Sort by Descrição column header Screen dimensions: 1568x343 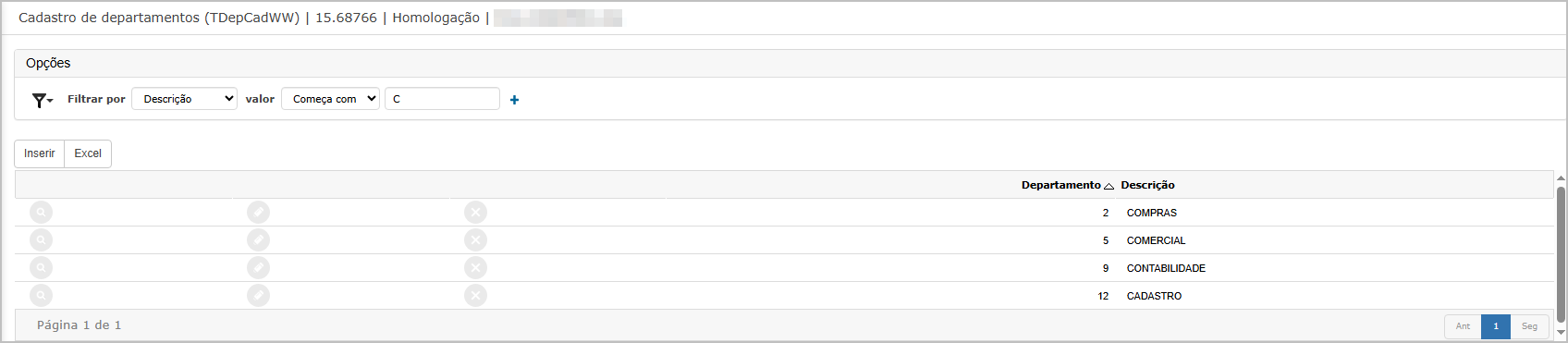click(x=1147, y=185)
